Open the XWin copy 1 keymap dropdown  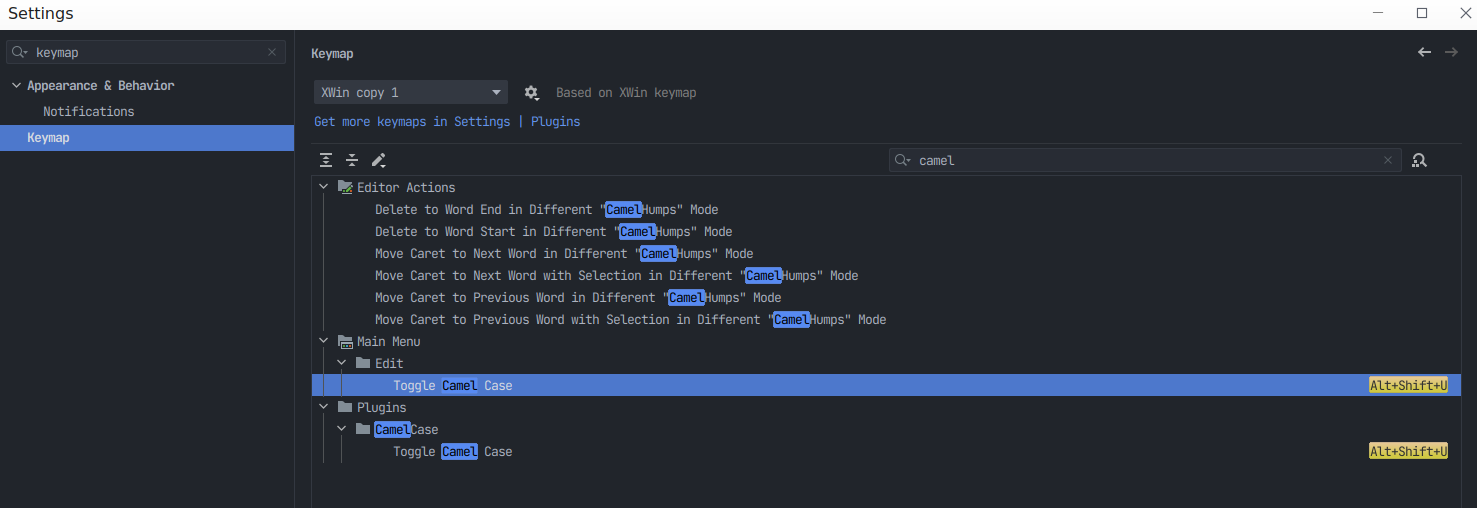pos(411,93)
